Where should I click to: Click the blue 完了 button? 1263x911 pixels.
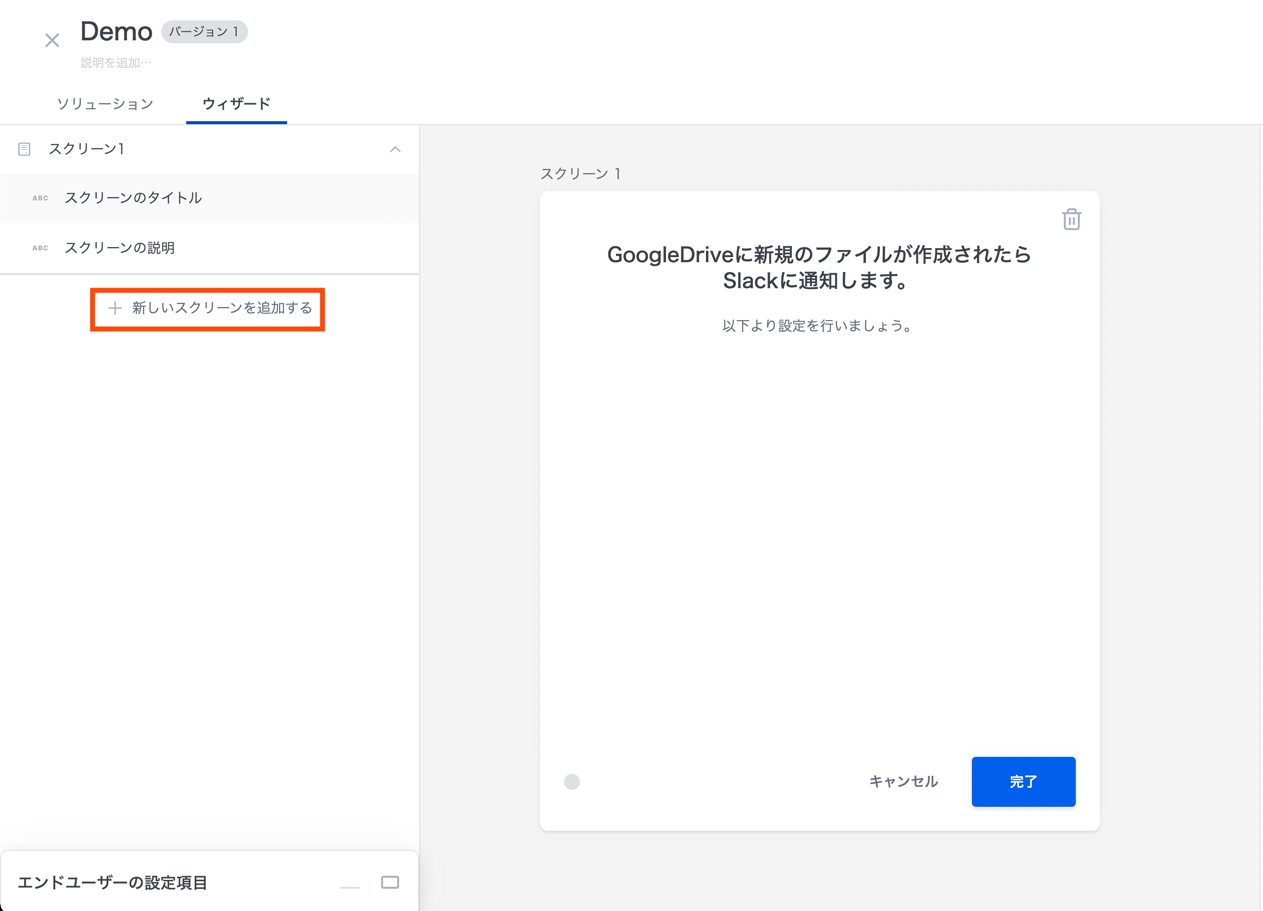[x=1023, y=781]
